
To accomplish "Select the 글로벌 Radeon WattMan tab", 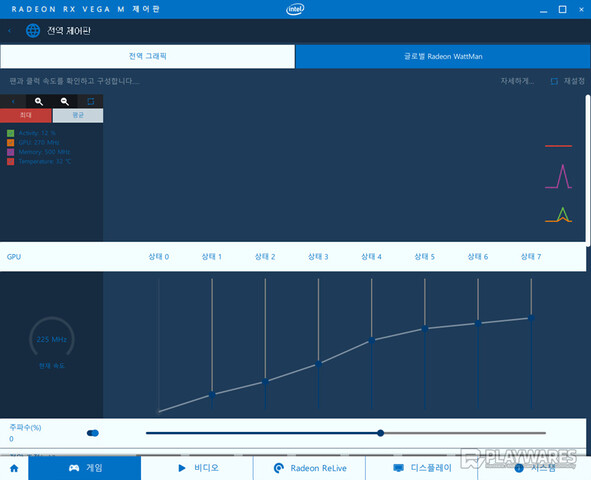I will pyautogui.click(x=443, y=57).
